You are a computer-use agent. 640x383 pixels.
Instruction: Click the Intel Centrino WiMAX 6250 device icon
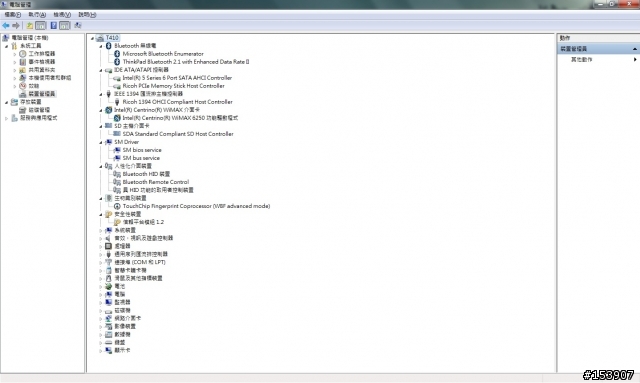(x=117, y=118)
